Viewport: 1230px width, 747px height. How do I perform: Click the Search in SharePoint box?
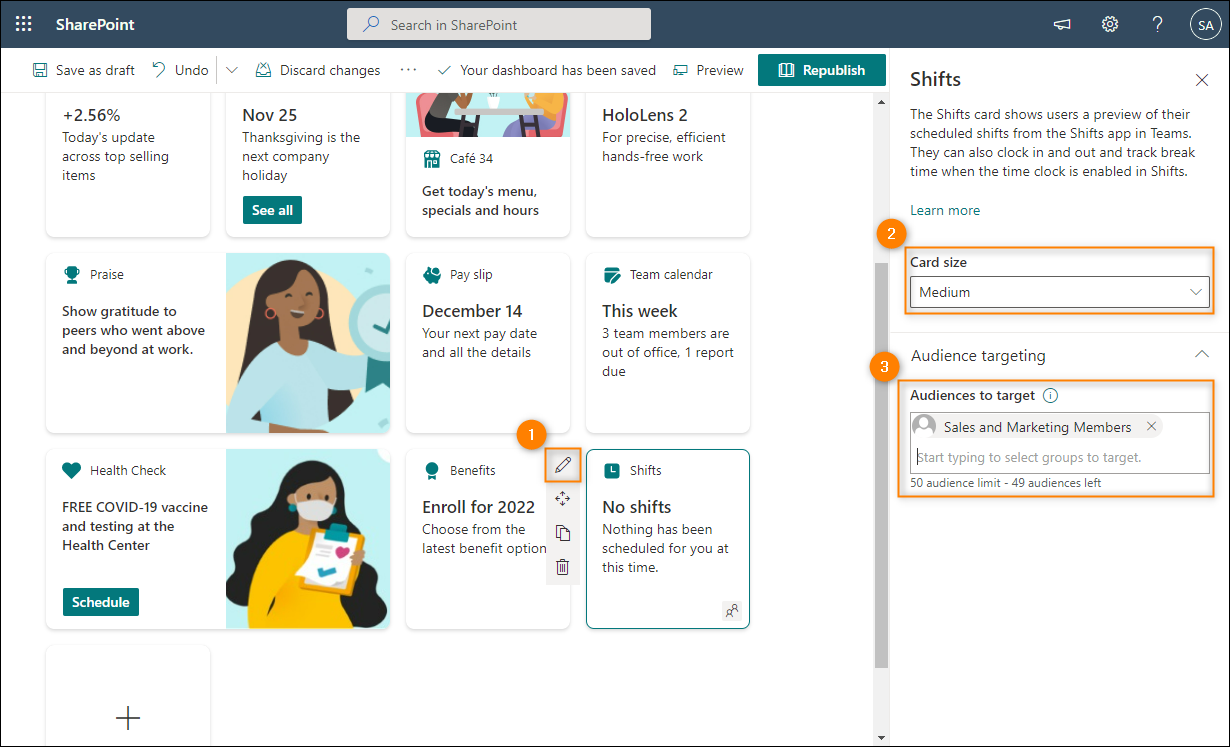(499, 24)
